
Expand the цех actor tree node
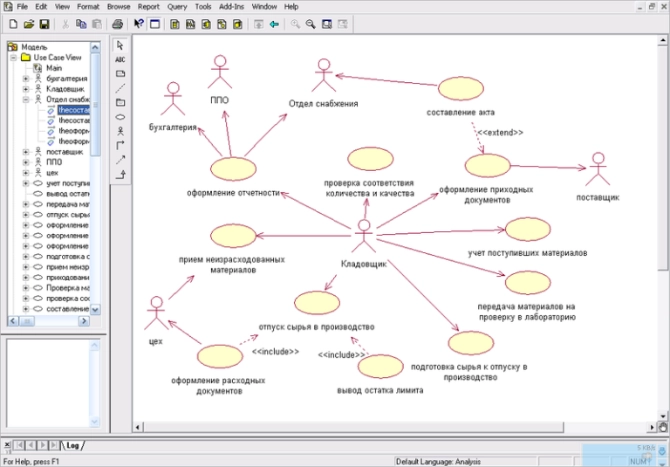tap(26, 173)
